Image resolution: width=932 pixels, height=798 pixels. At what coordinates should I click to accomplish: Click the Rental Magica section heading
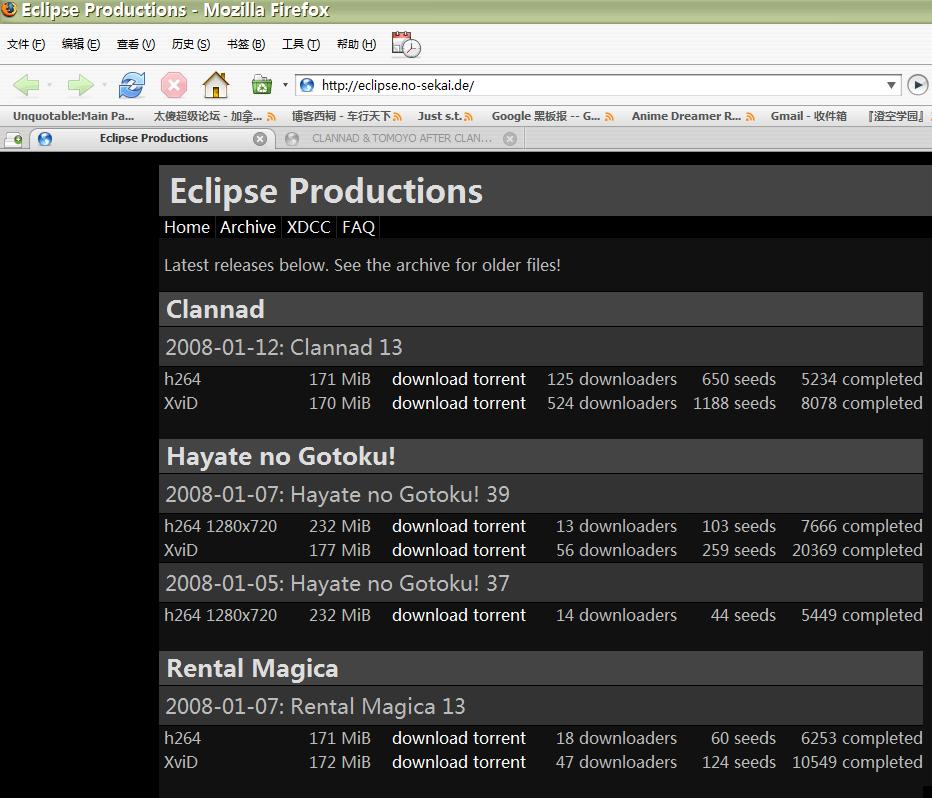tap(253, 668)
